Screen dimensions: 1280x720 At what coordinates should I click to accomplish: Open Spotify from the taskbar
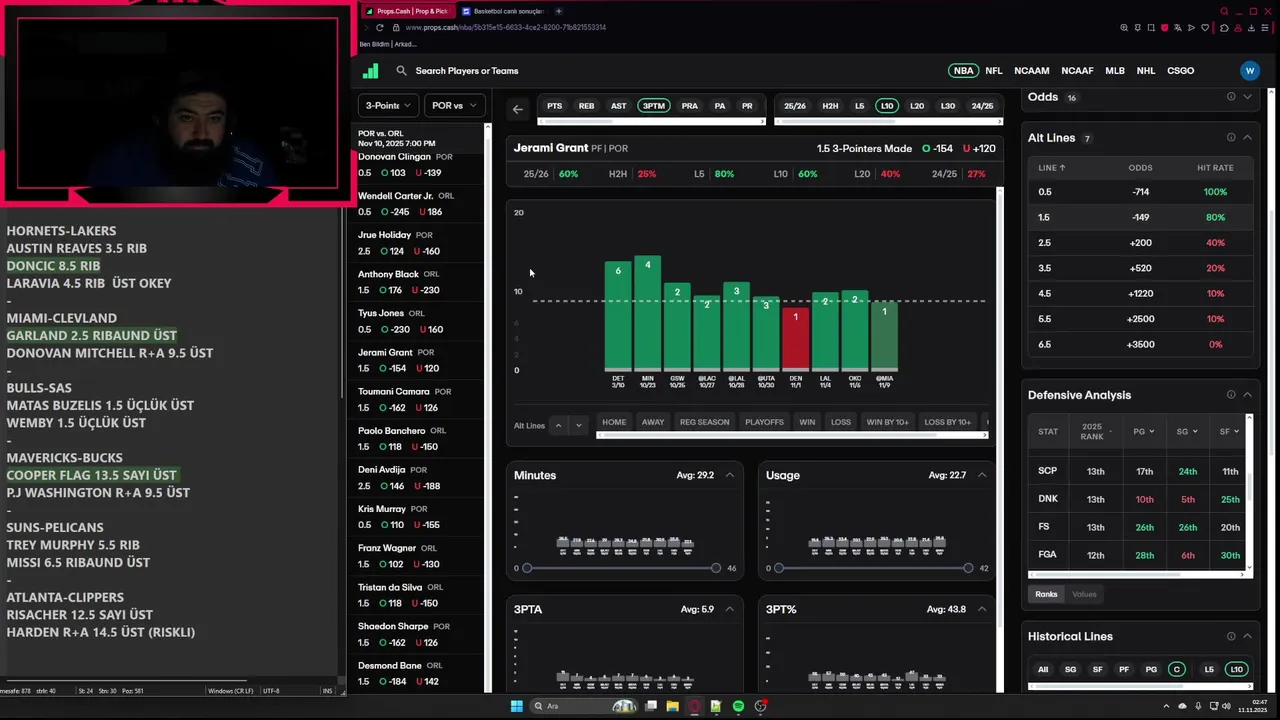click(x=738, y=706)
